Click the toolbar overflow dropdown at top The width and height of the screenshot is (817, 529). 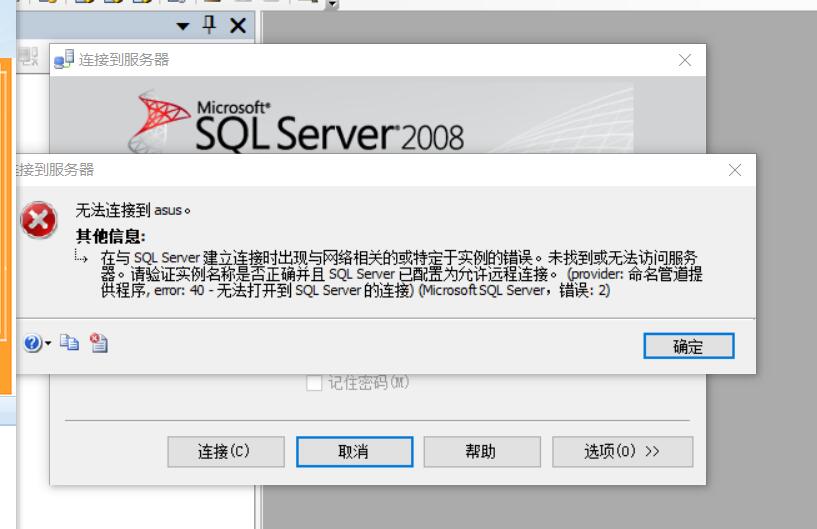[332, 5]
